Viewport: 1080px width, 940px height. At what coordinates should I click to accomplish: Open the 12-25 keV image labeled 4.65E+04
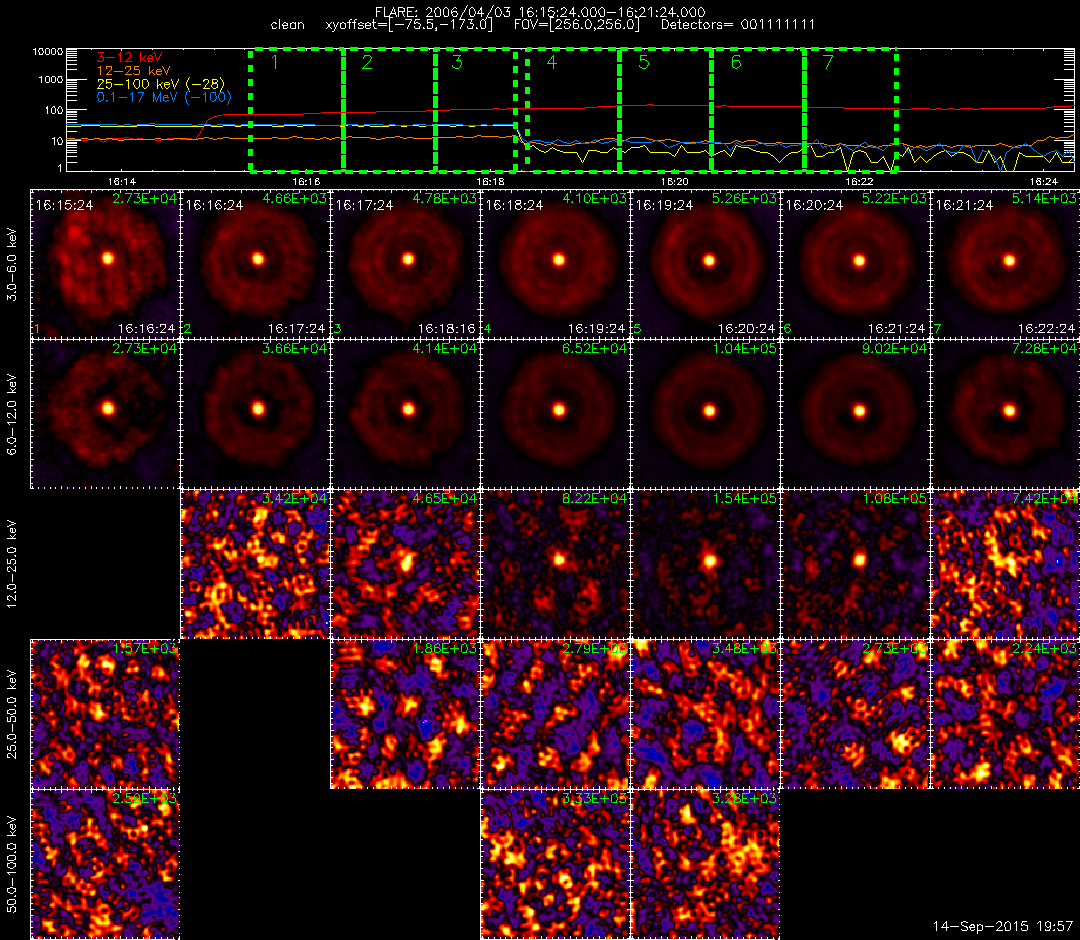pyautogui.click(x=405, y=565)
